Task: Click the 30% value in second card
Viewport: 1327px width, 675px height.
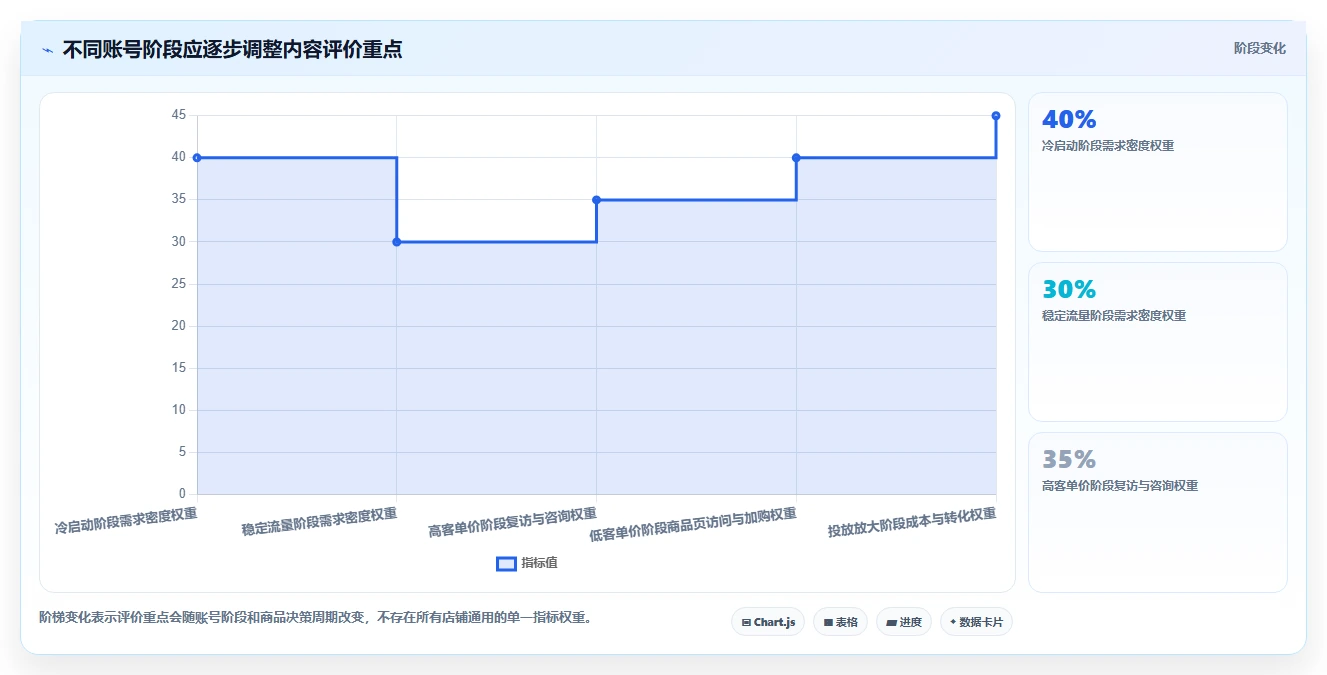Action: [1069, 289]
